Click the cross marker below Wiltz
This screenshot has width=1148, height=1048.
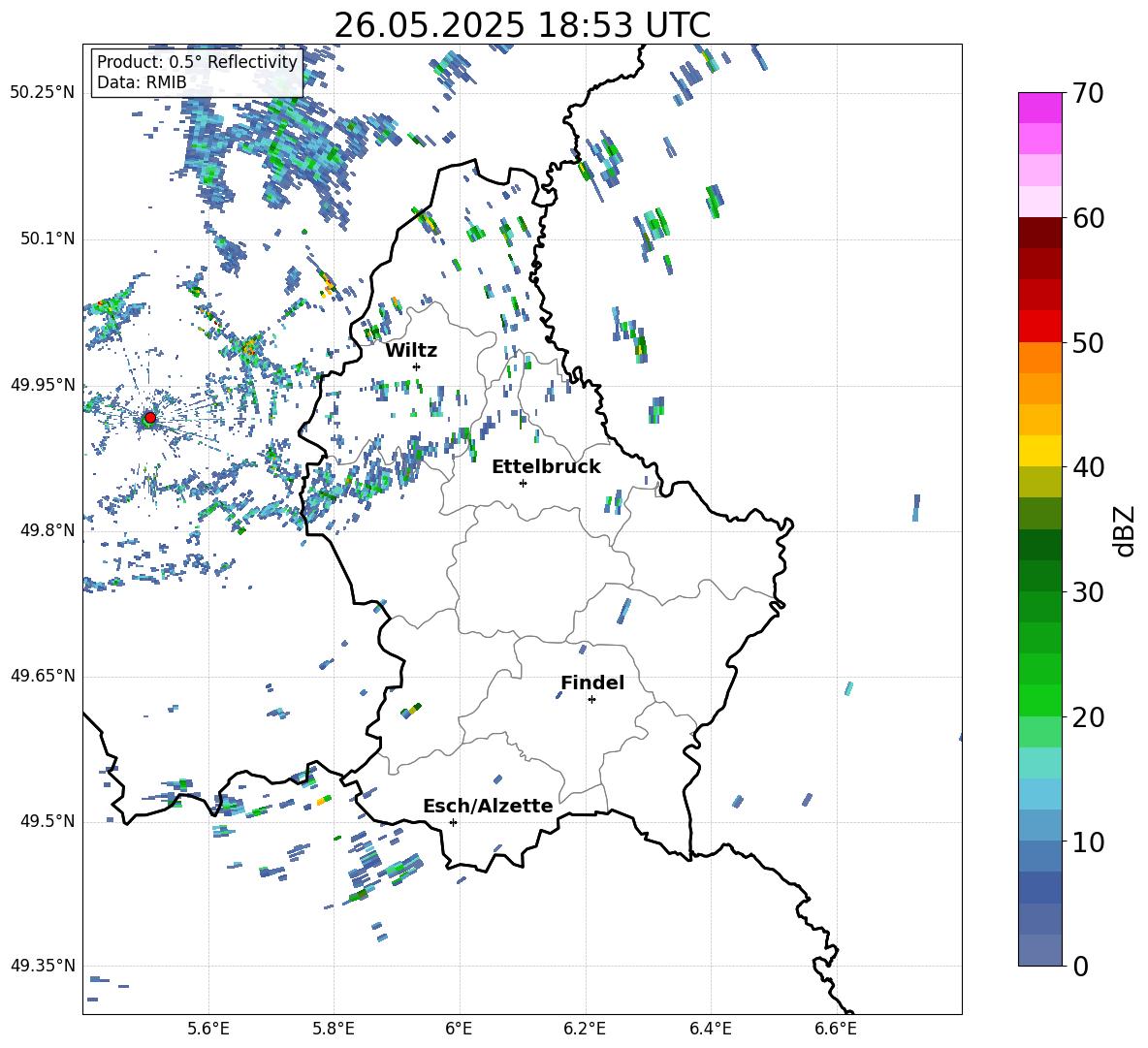tap(417, 366)
